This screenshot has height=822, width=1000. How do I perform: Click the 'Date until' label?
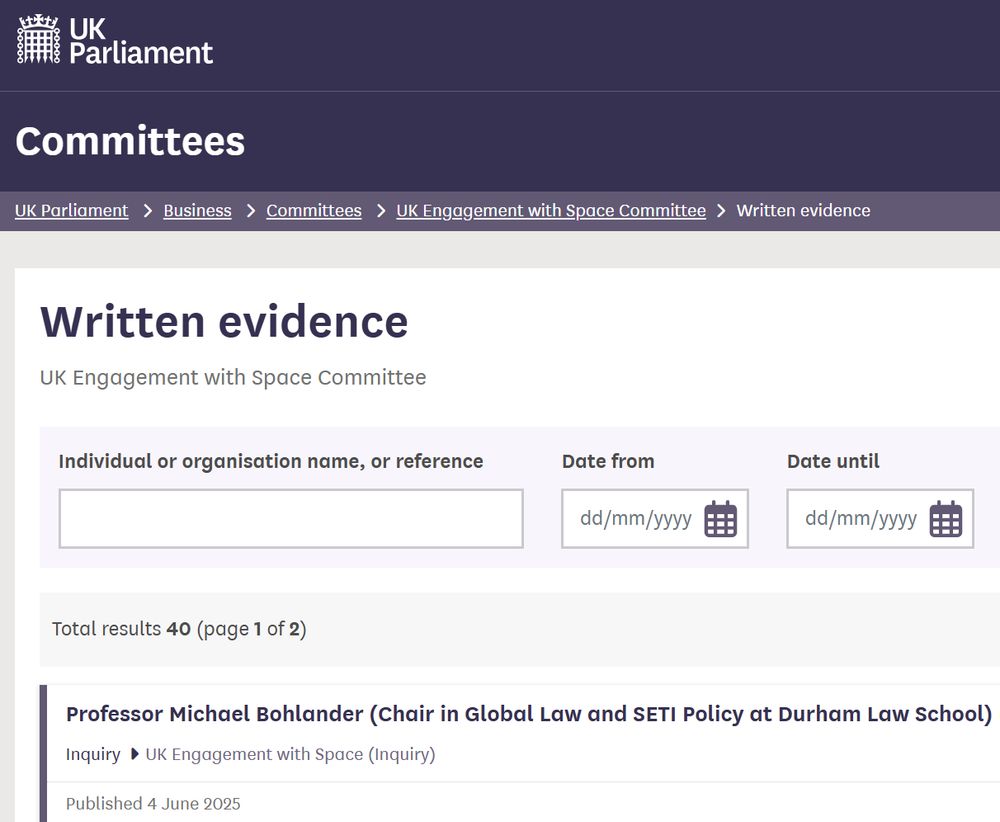(833, 461)
